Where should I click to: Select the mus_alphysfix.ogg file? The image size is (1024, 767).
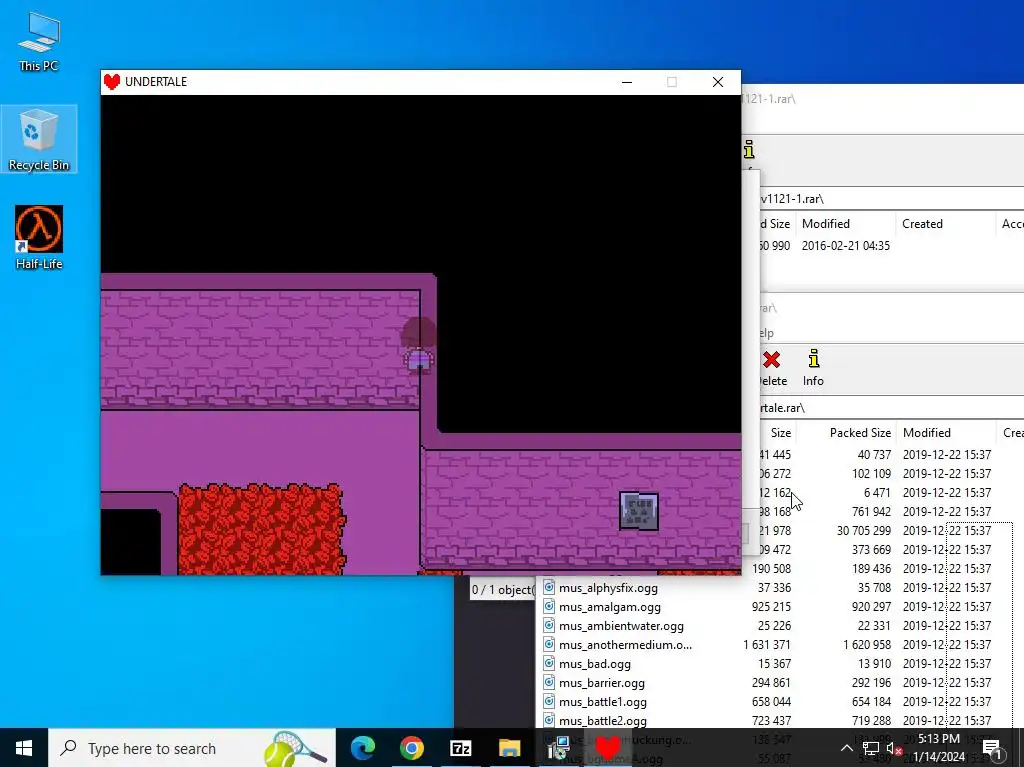tap(608, 588)
